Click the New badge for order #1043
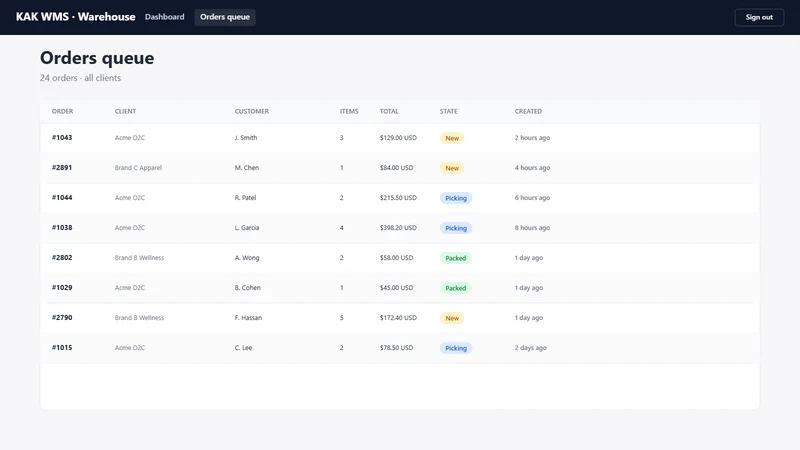 (x=452, y=138)
